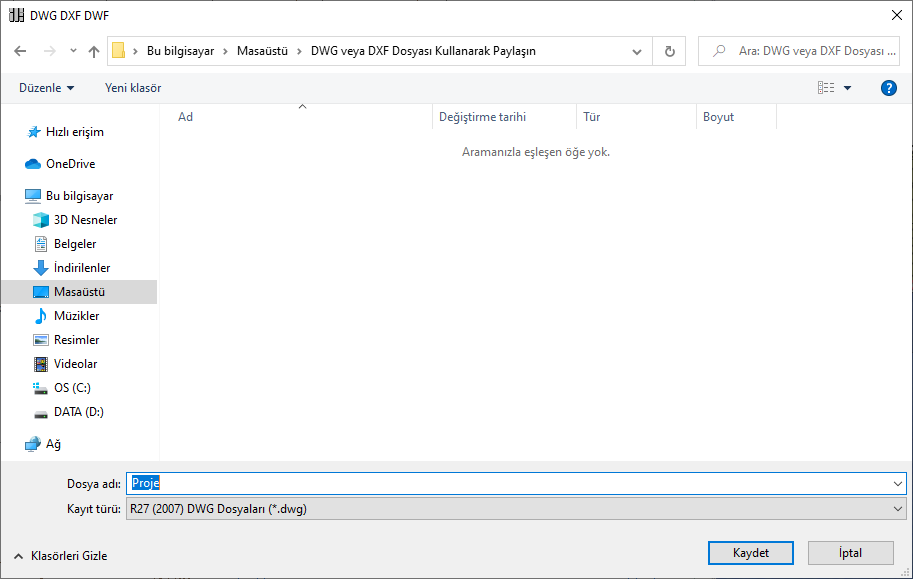
Task: Select 3D Nesneler folder in sidebar
Action: pyautogui.click(x=85, y=220)
